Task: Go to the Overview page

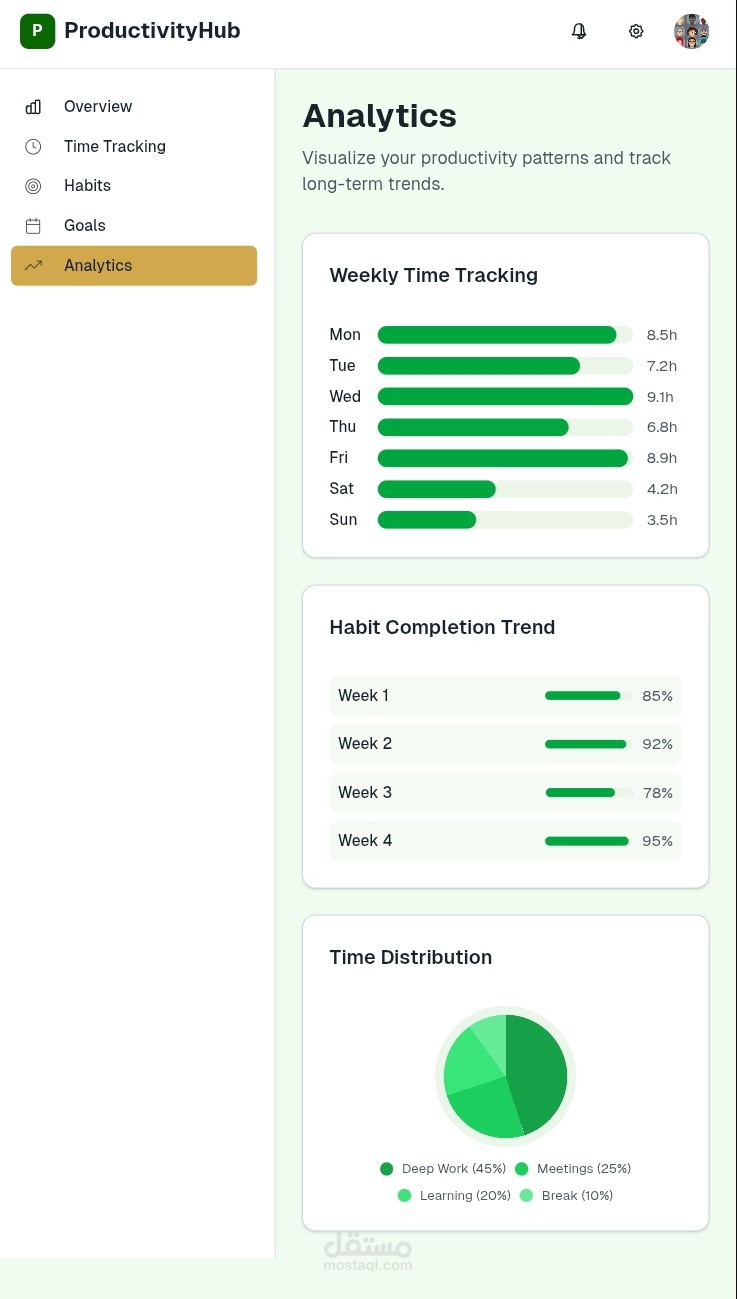Action: (x=98, y=107)
